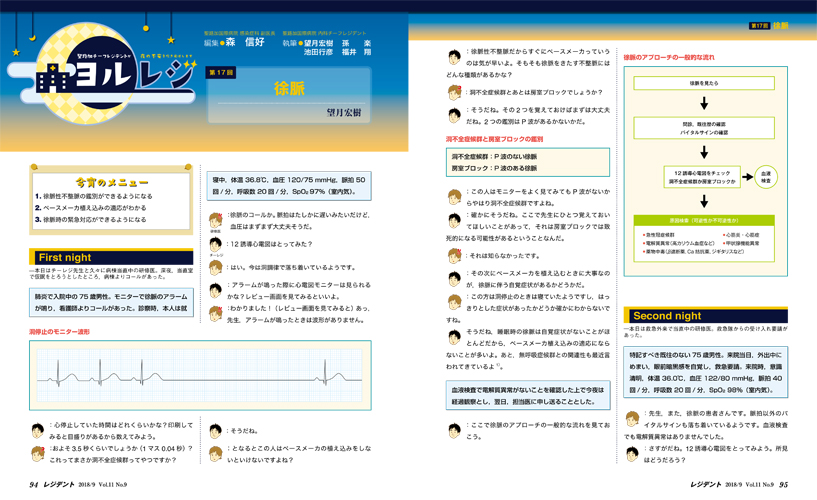
Task: Click the doctor icon beside そうだね。
Action: [x=216, y=431]
